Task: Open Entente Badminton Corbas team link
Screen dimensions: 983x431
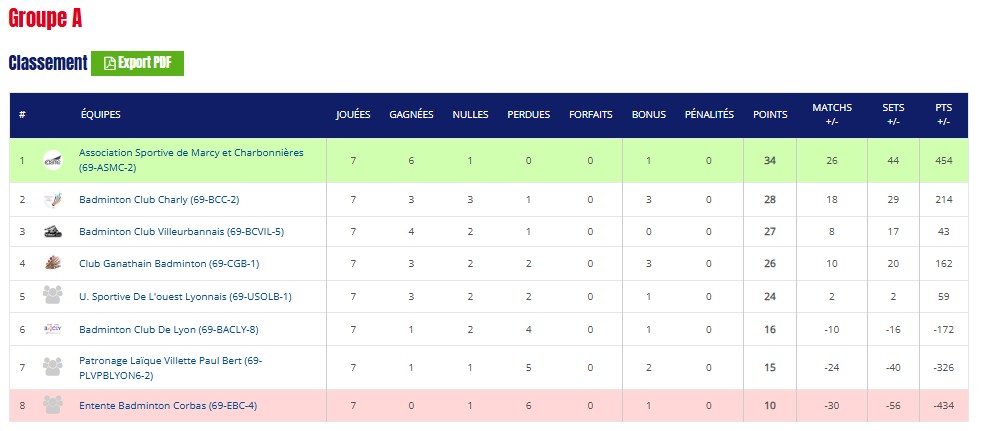Action: (x=168, y=405)
